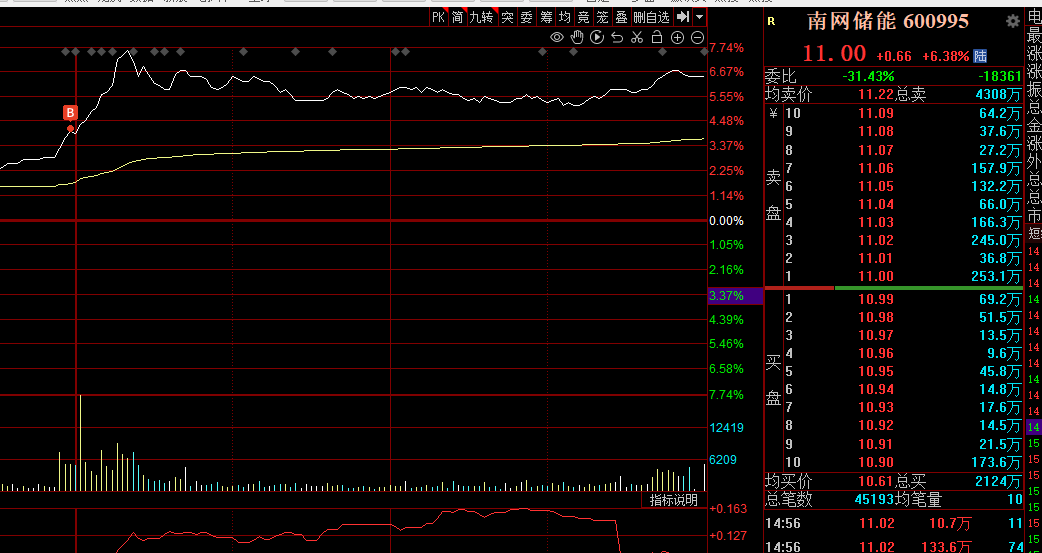The image size is (1042, 553).
Task: Click the replay playback icon
Action: (x=597, y=37)
